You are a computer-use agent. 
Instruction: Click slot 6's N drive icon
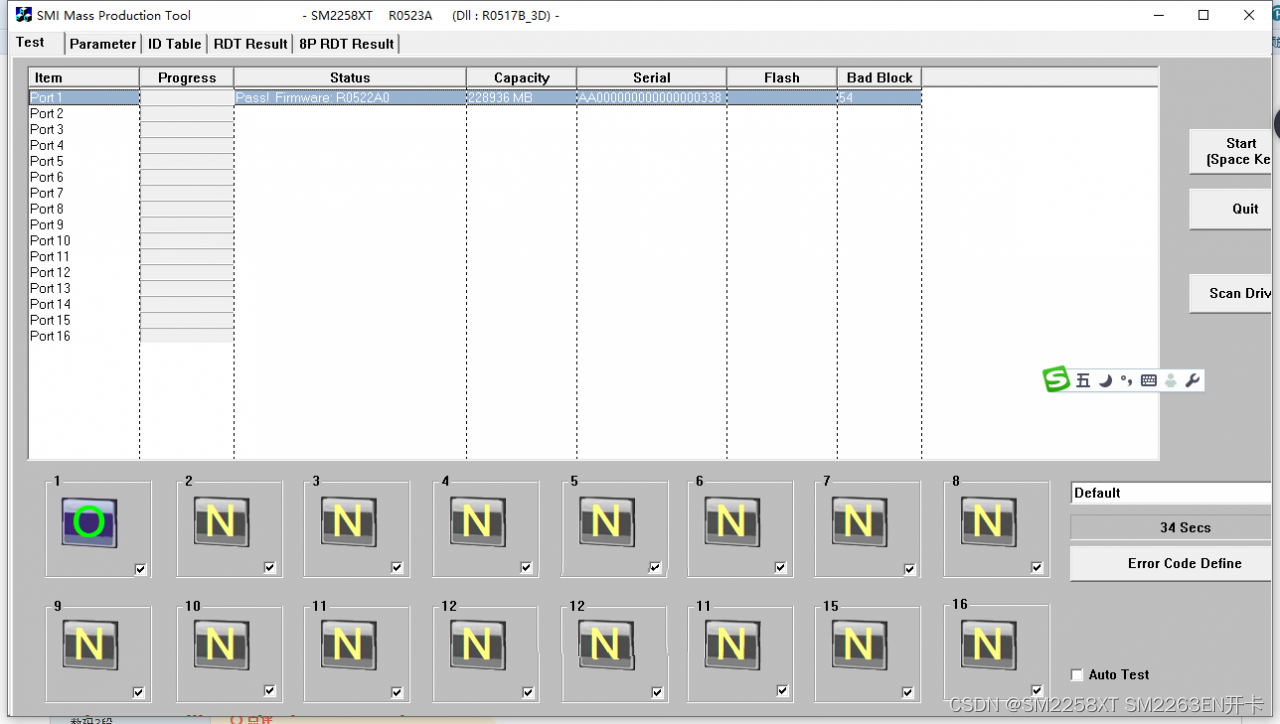point(731,522)
